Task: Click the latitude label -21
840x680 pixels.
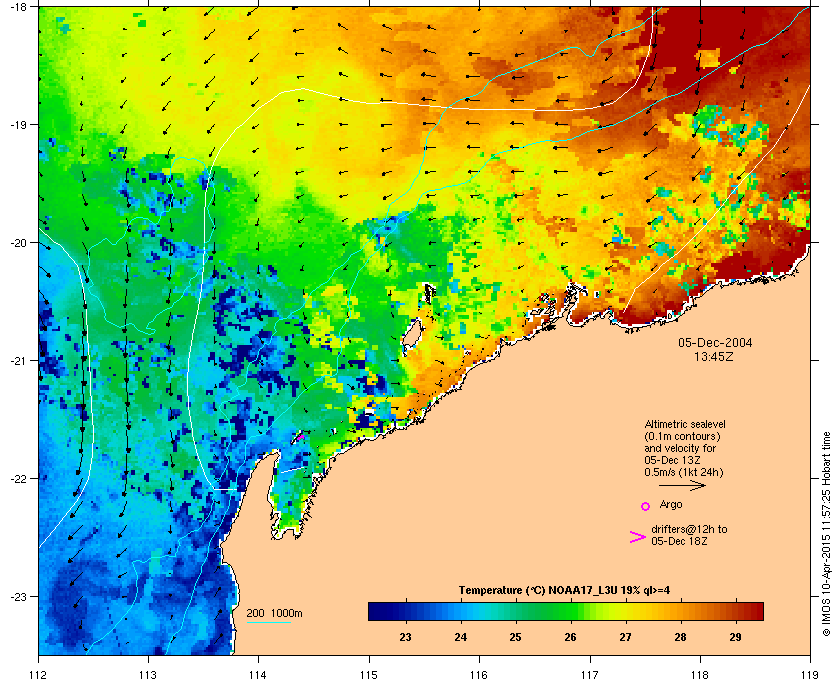Action: click(x=18, y=360)
